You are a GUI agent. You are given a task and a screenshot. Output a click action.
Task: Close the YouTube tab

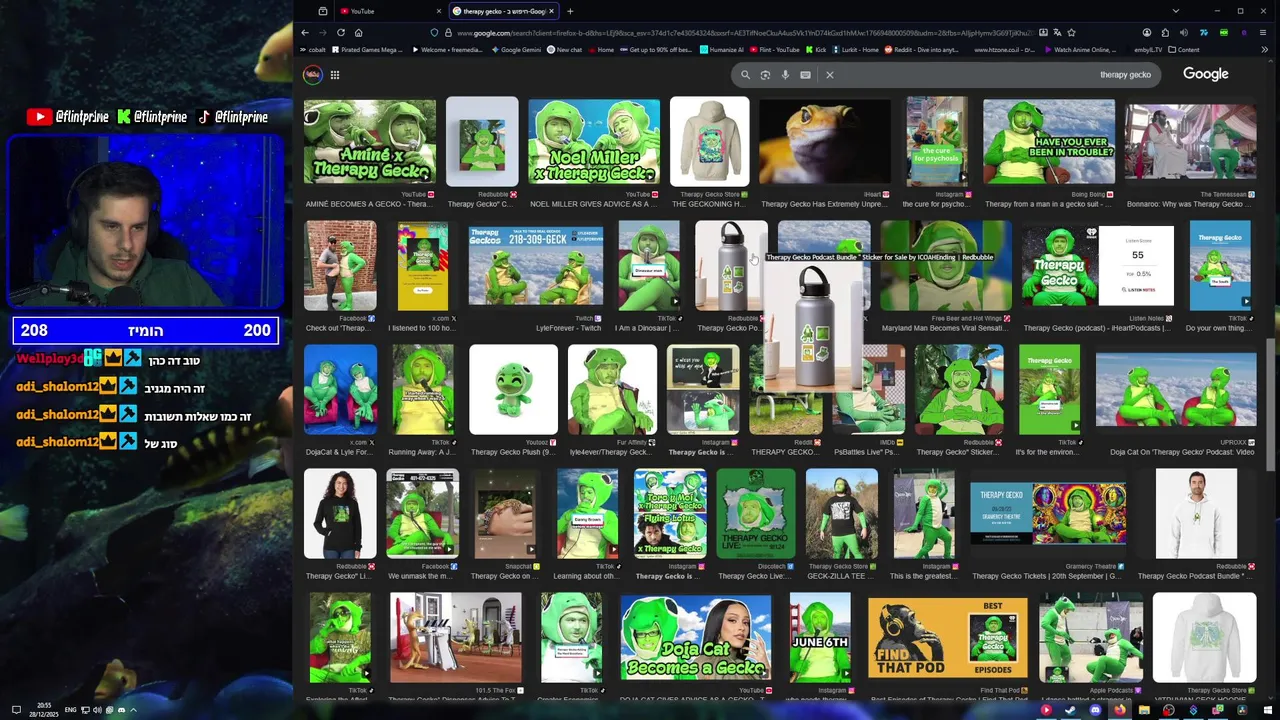[438, 11]
